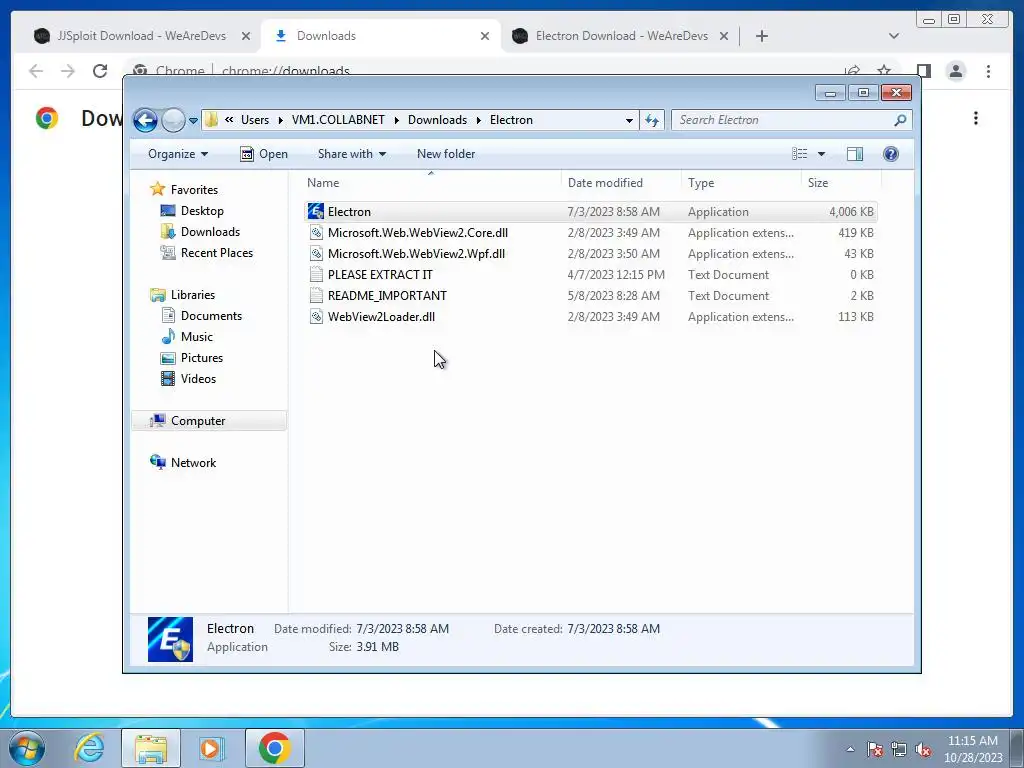Open Explorer Help icon
The width and height of the screenshot is (1024, 768).
[891, 154]
